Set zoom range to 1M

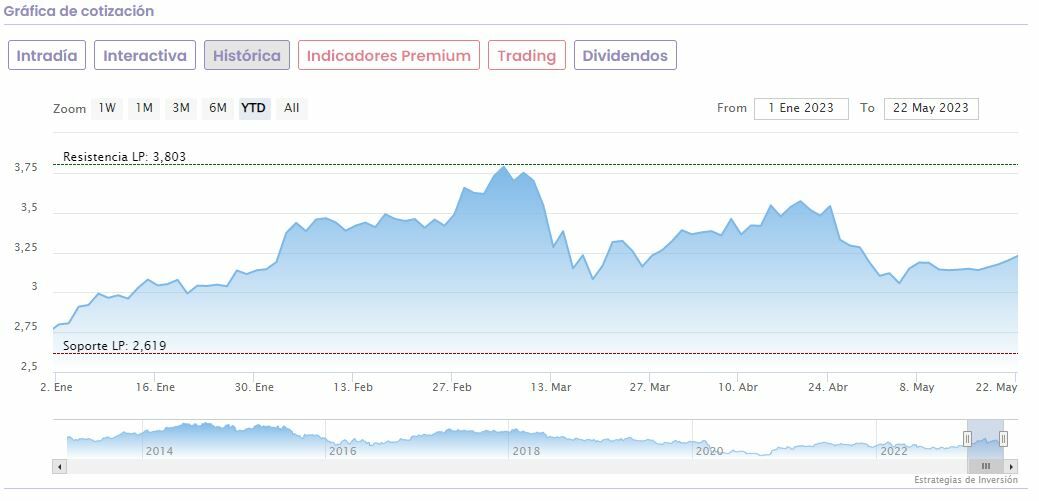coord(144,108)
